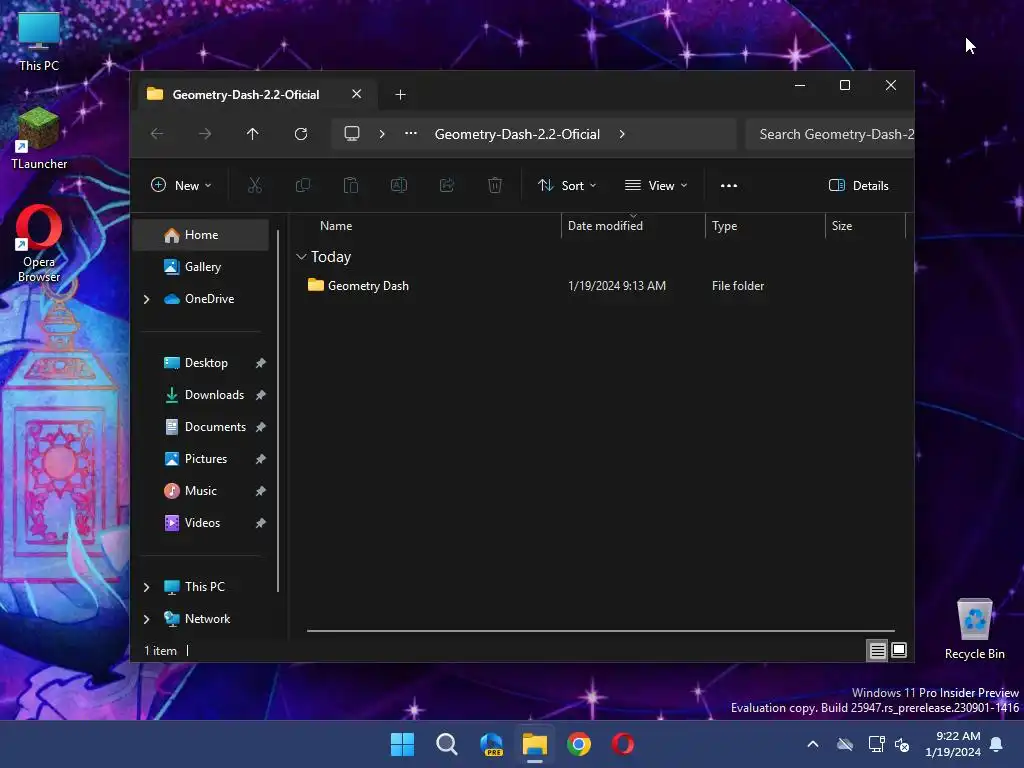Screen dimensions: 1024x768
Task: Show hidden breadcrumb path ellipsis
Action: pos(411,133)
